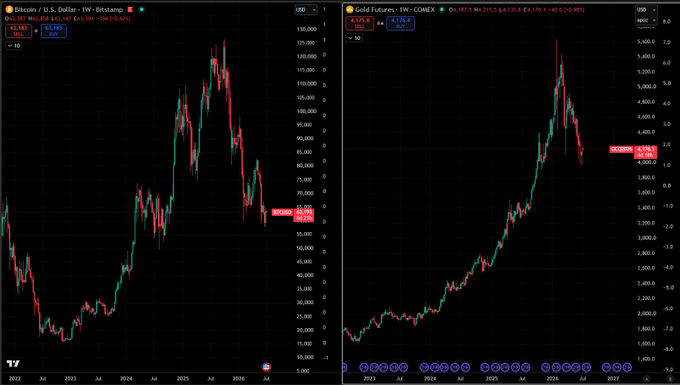The image size is (680, 385).
Task: Click the rightmost purple contract rollover marker
Action: [x=627, y=367]
